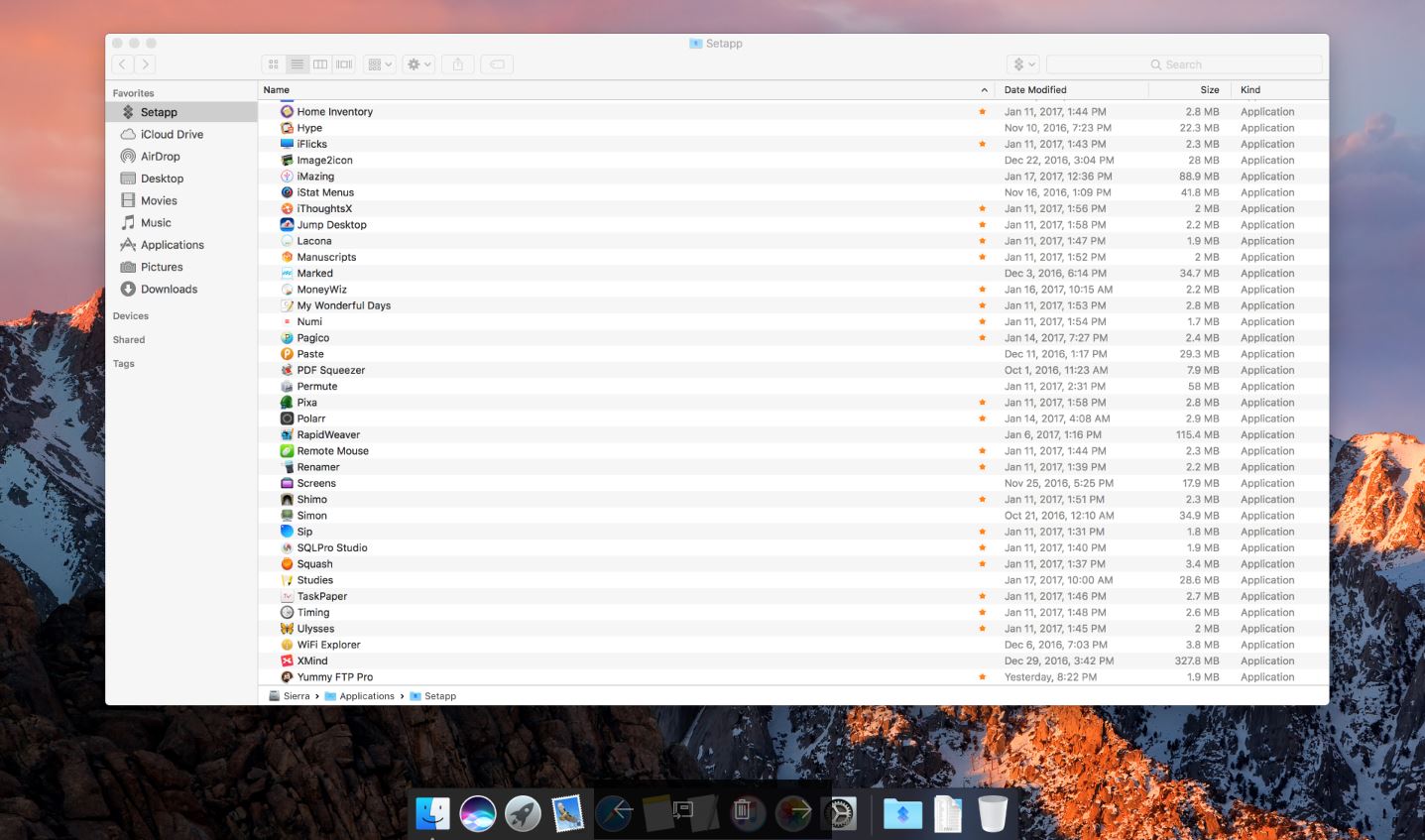Switch to Cover Flow view
This screenshot has height=840, width=1425.
coord(344,64)
